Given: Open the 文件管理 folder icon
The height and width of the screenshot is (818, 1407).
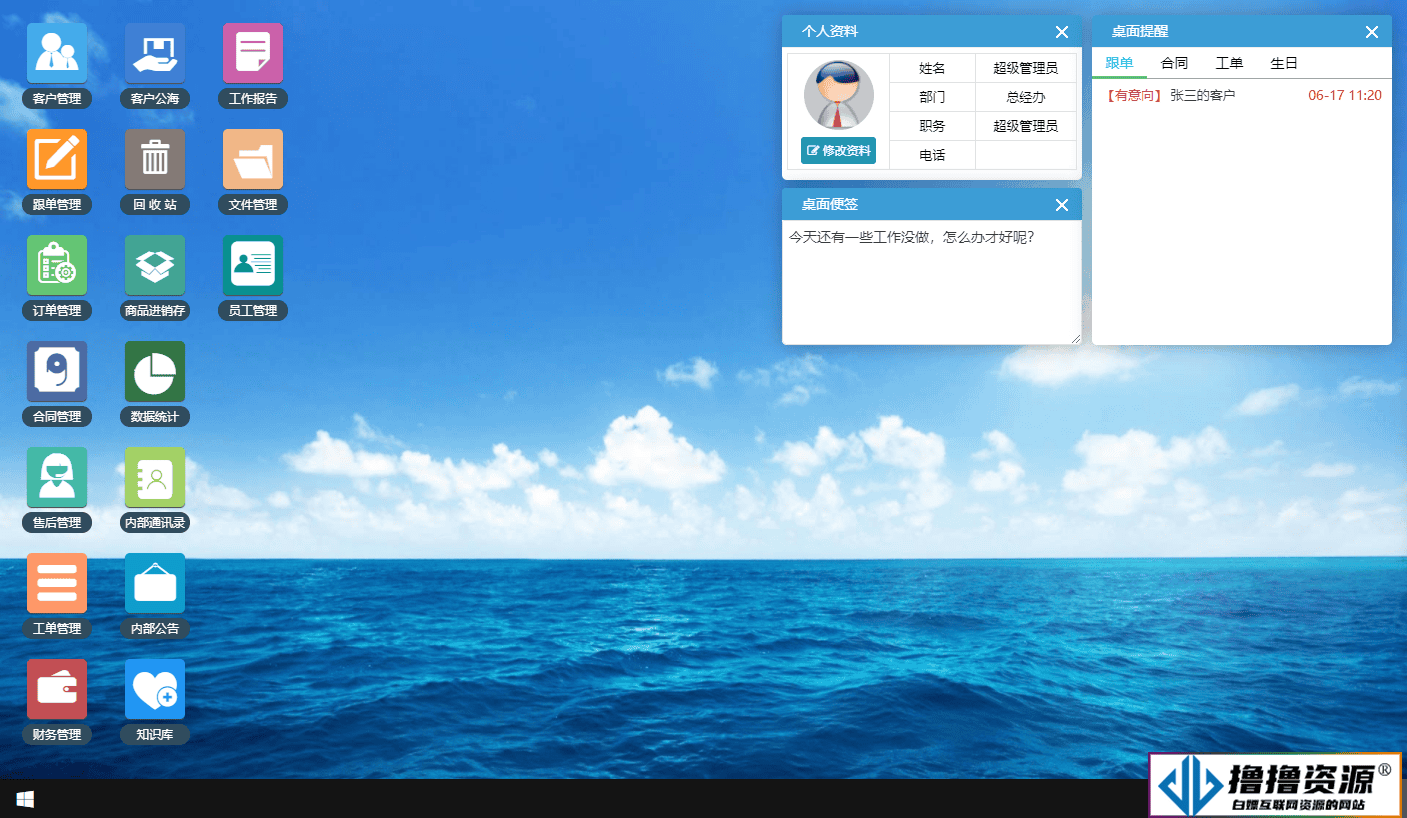Looking at the screenshot, I should pos(253,159).
